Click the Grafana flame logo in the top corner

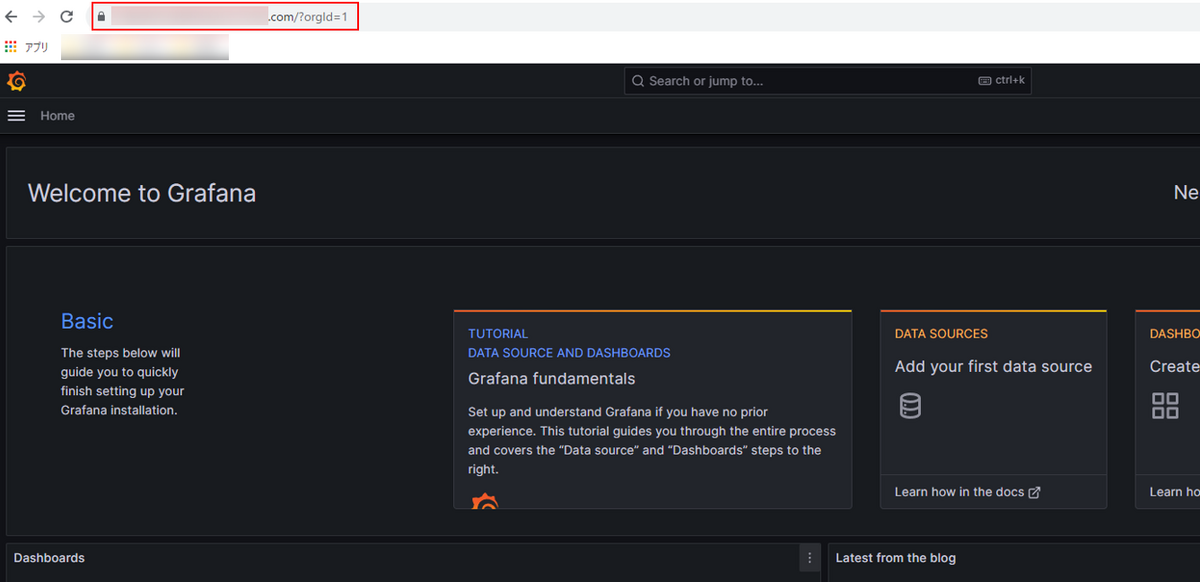point(16,81)
